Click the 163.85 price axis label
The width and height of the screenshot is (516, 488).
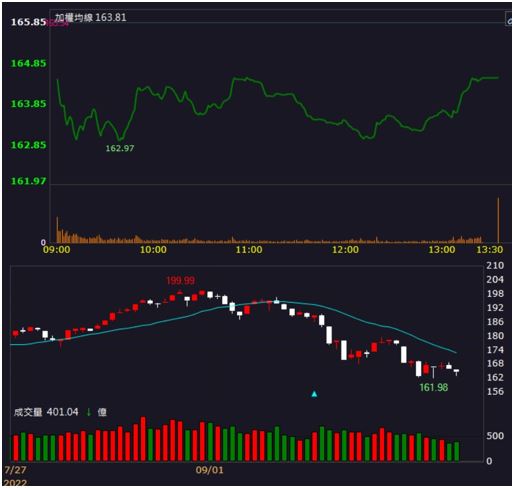tap(28, 104)
